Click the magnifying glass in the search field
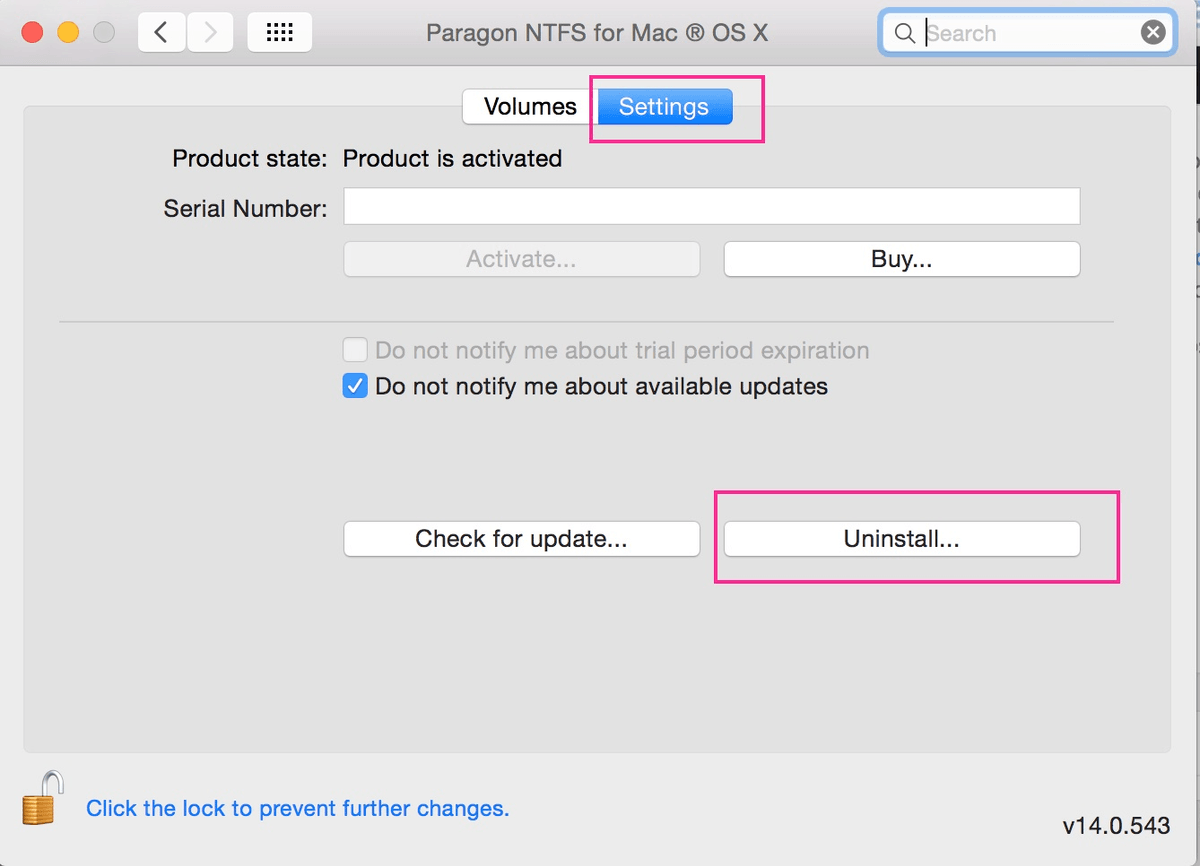Screen dimensions: 1200x866 904,32
